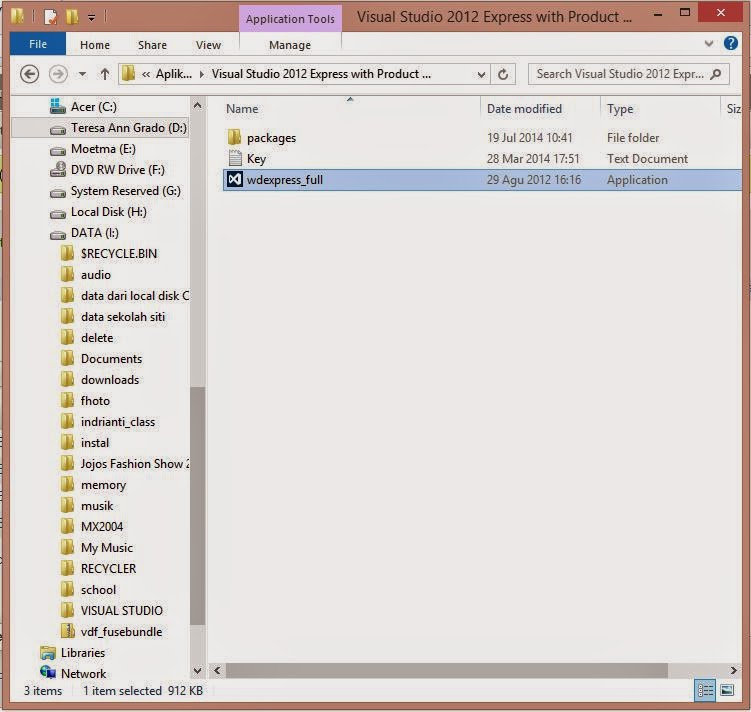This screenshot has width=751, height=712.
Task: Select the Manage tab under Application Tools
Action: 290,45
